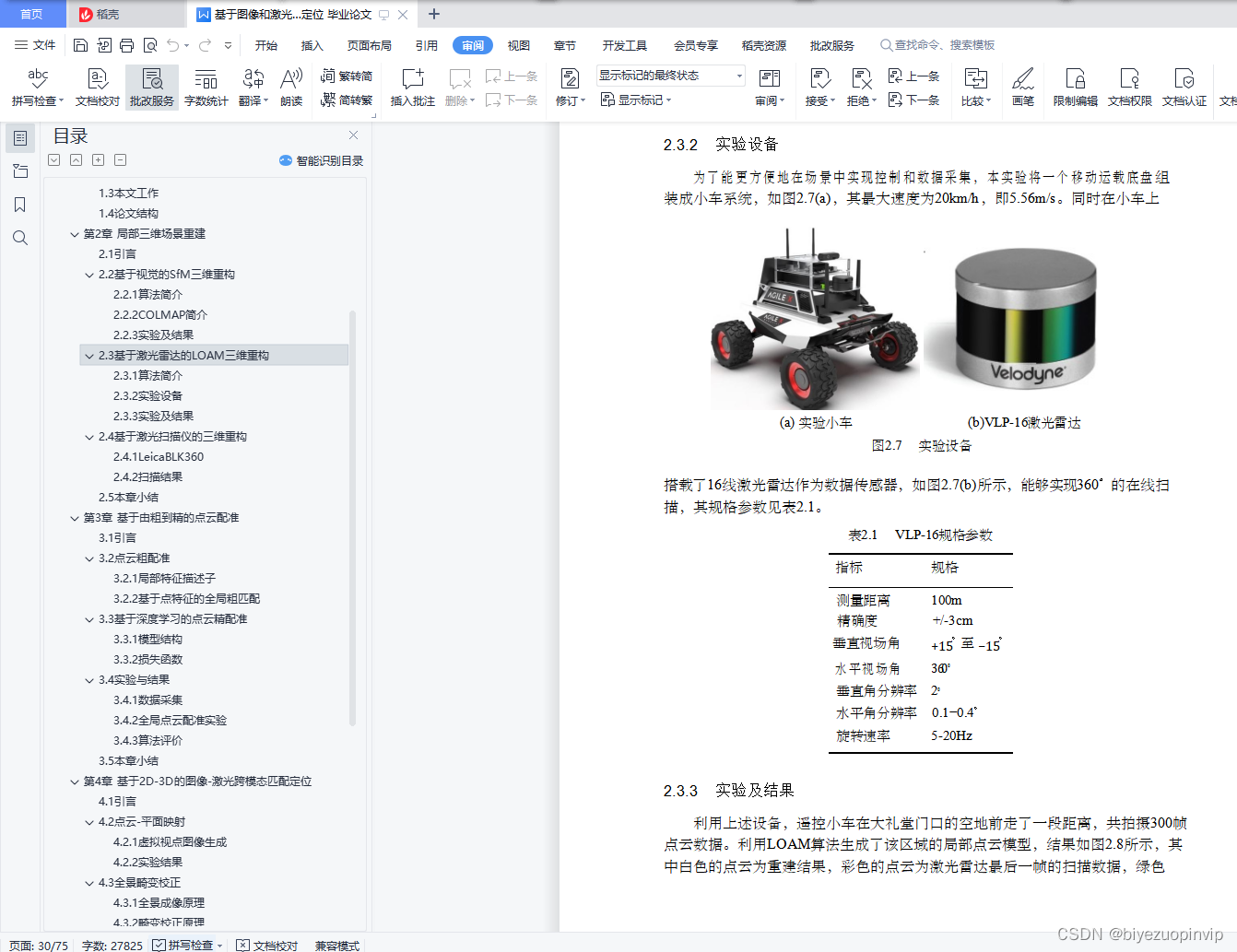Open the 审阅 review pane button
The height and width of the screenshot is (952, 1237).
[x=770, y=88]
